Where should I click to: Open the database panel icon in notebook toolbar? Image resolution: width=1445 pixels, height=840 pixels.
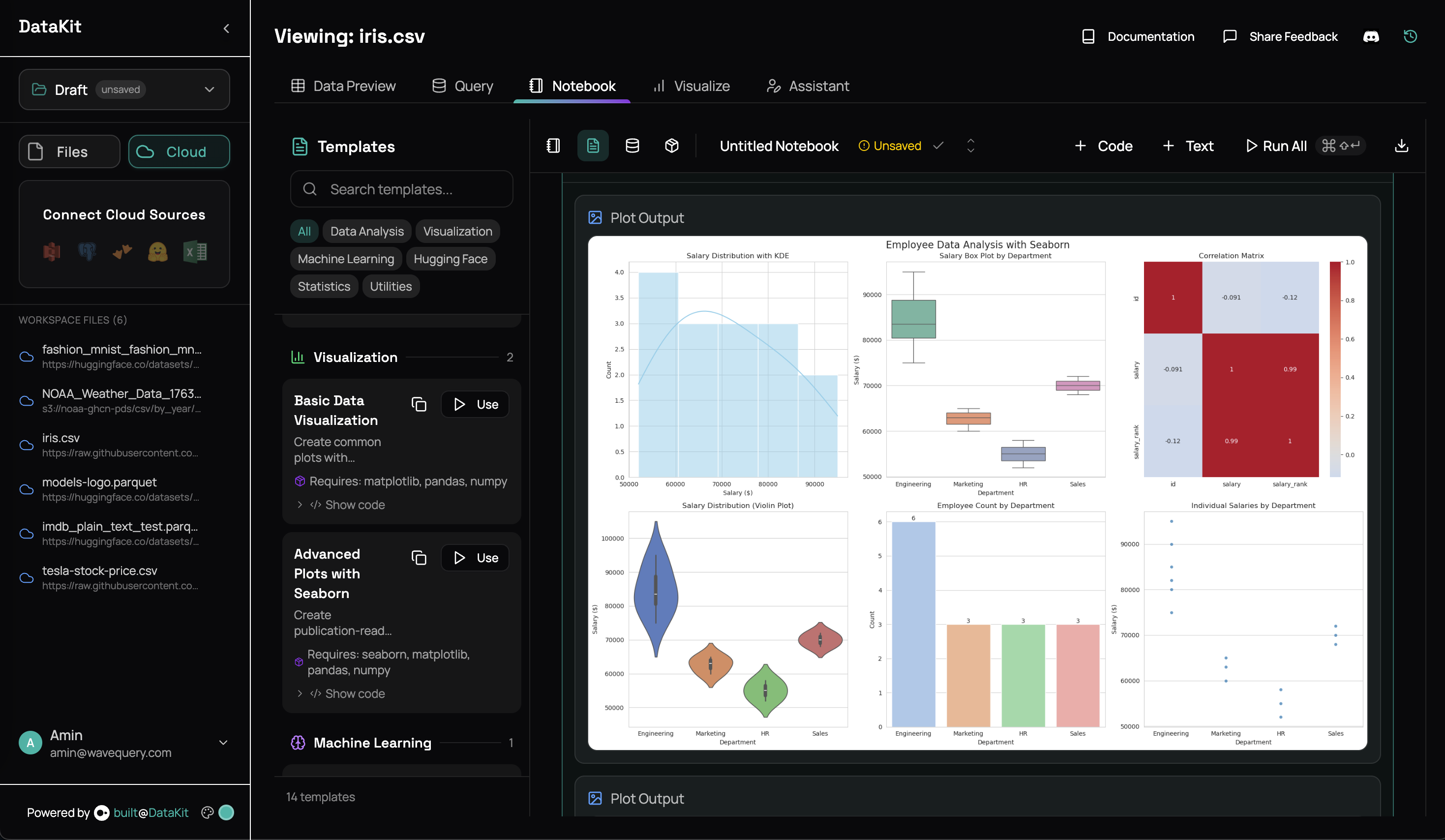click(632, 146)
